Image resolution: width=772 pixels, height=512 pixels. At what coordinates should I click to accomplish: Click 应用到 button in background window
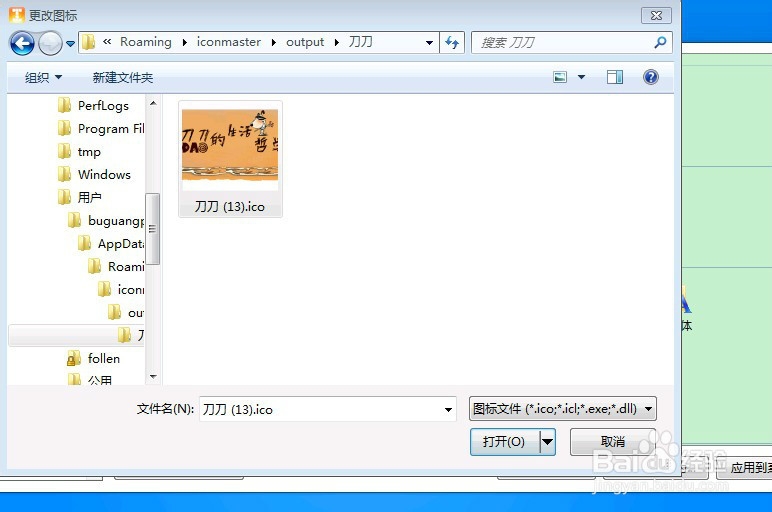pos(744,467)
